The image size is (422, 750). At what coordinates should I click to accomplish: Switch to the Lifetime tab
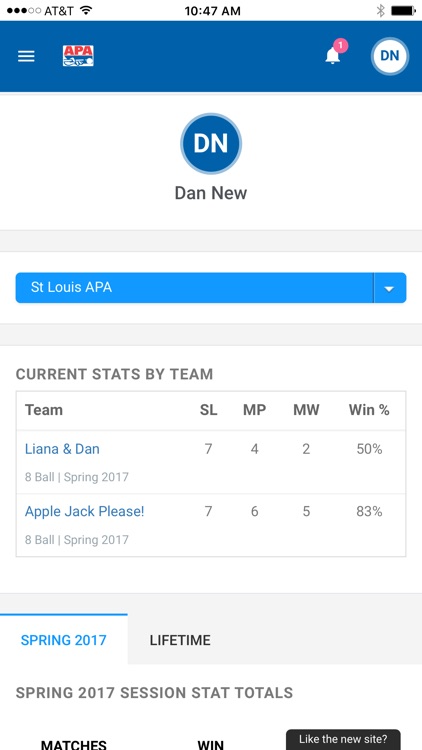[x=180, y=640]
